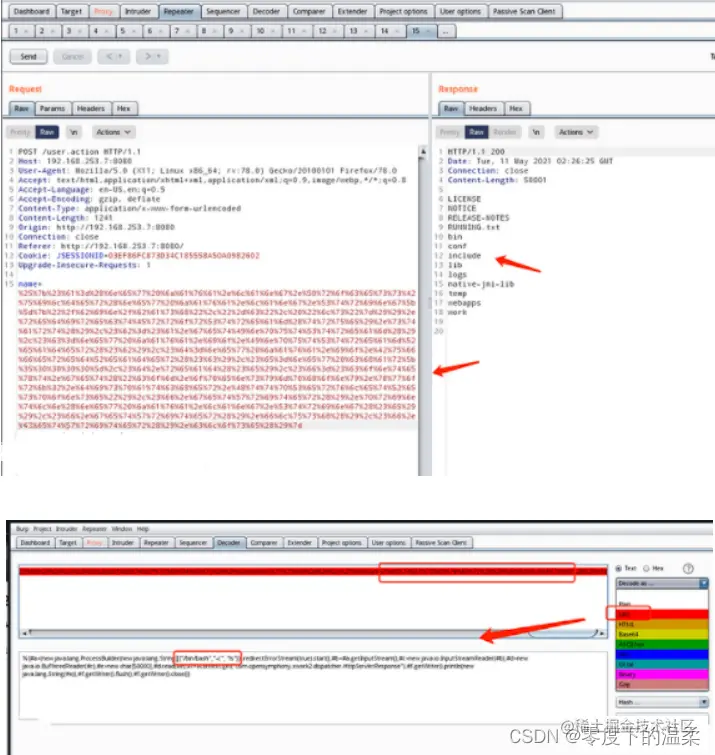Viewport: 715px width, 755px height.
Task: Open the Burp menu in the Decoder window
Action: pyautogui.click(x=23, y=529)
